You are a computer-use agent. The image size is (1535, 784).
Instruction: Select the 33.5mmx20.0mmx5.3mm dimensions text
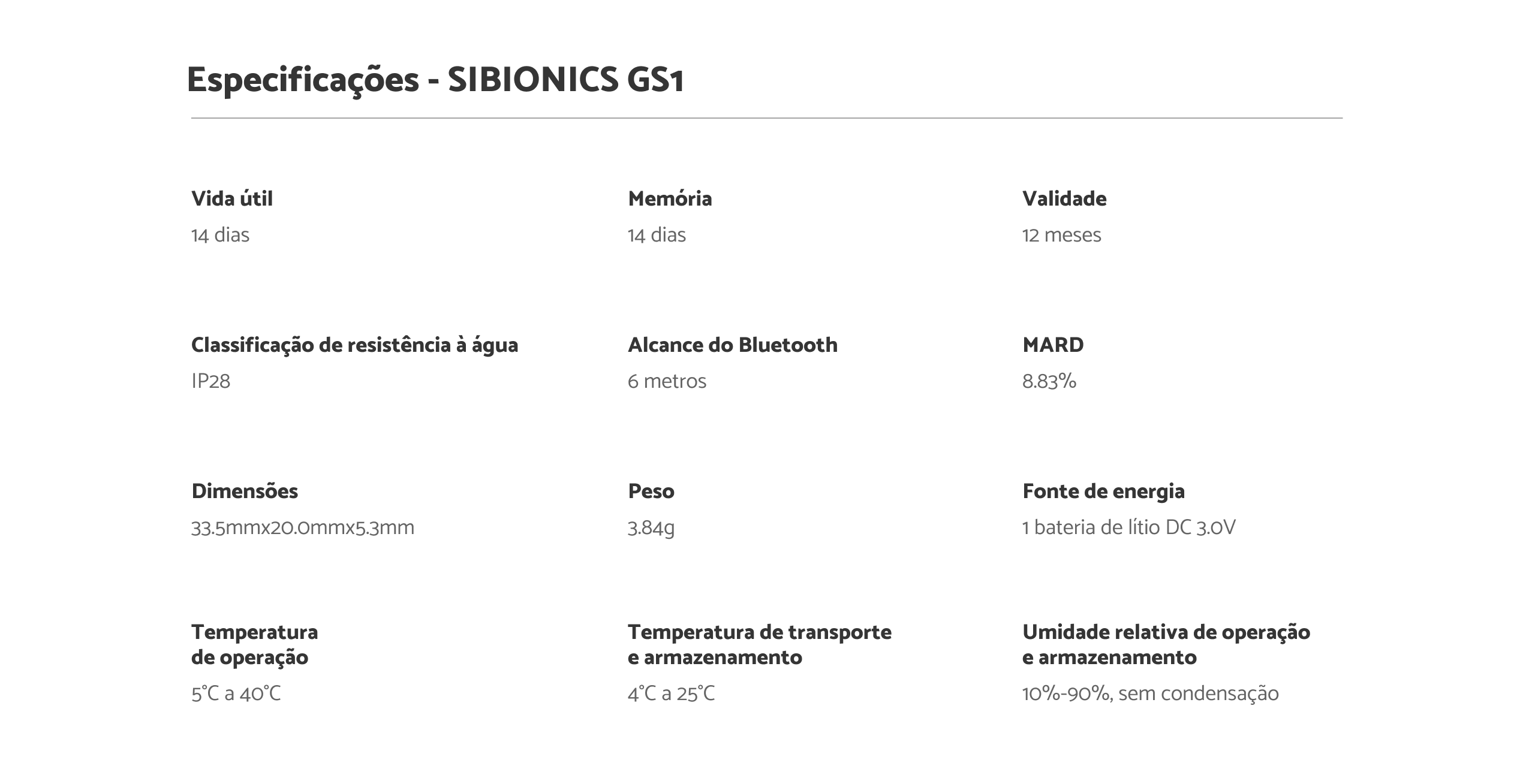coord(303,527)
